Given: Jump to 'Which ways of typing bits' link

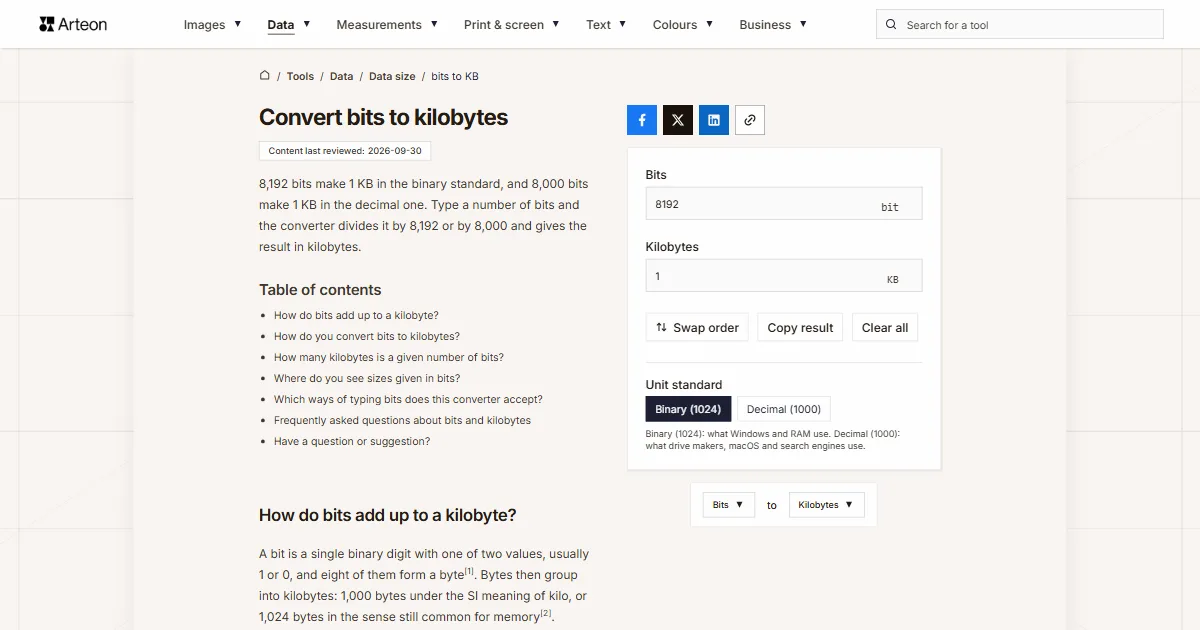Looking at the screenshot, I should 408,399.
